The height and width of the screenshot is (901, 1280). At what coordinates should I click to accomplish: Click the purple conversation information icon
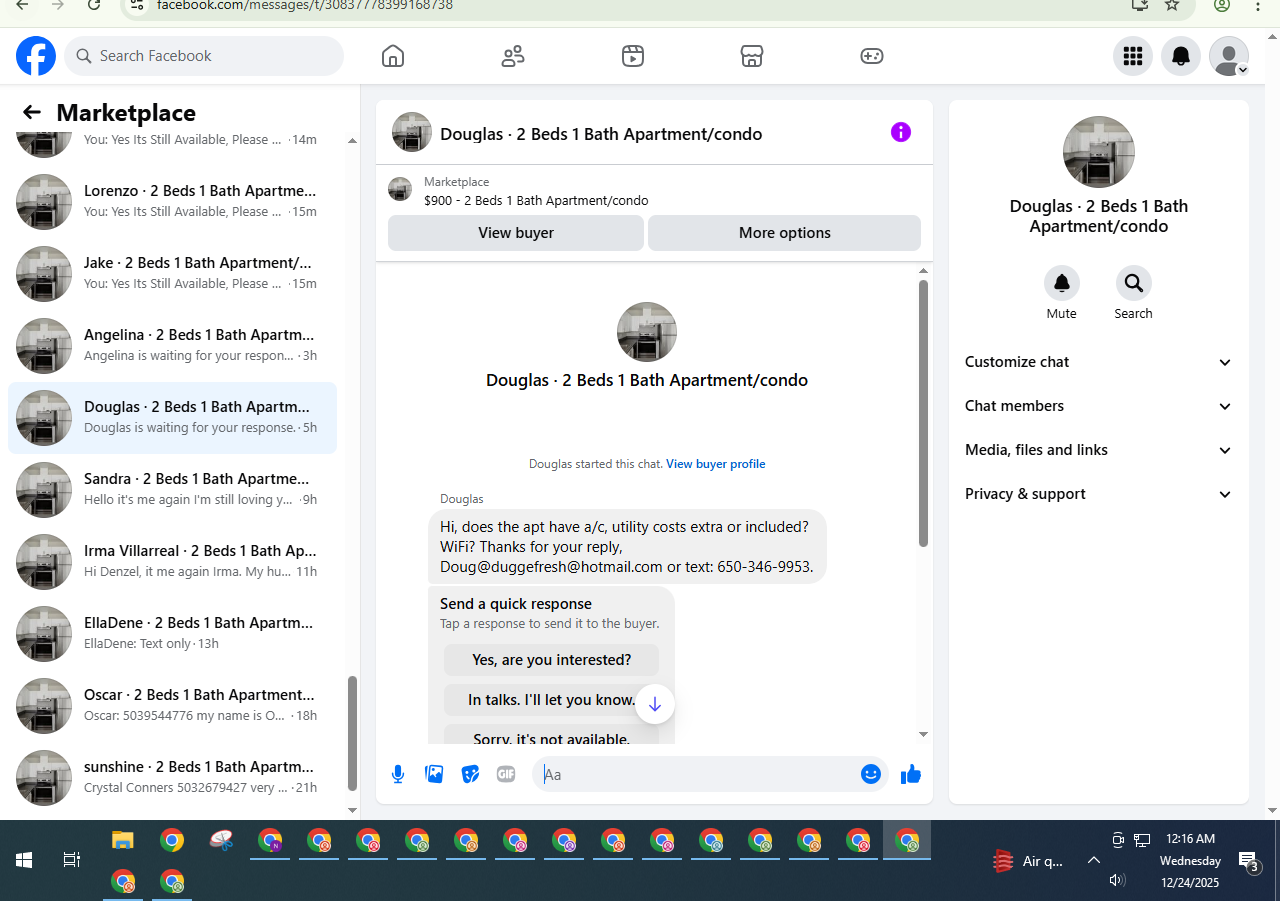901,132
